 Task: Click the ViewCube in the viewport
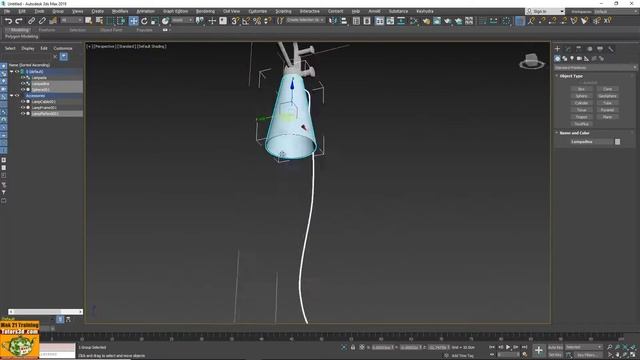531,62
